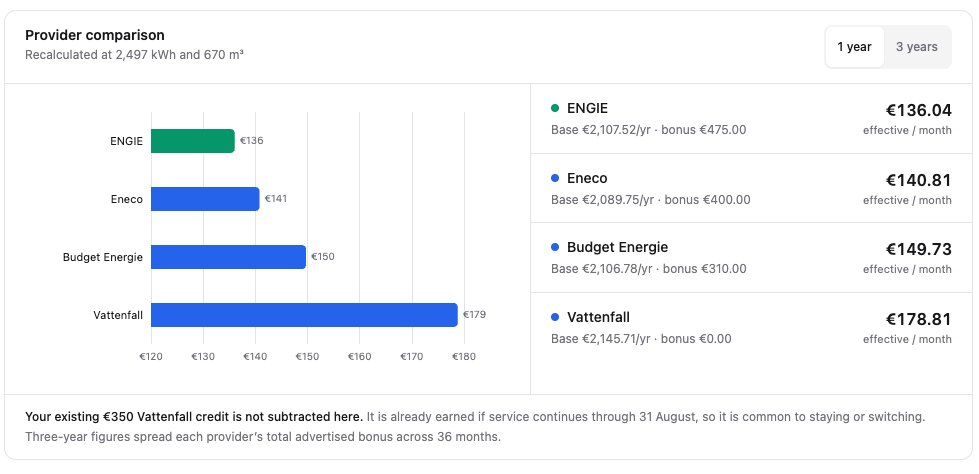Click the €136 value label on chart

click(252, 141)
